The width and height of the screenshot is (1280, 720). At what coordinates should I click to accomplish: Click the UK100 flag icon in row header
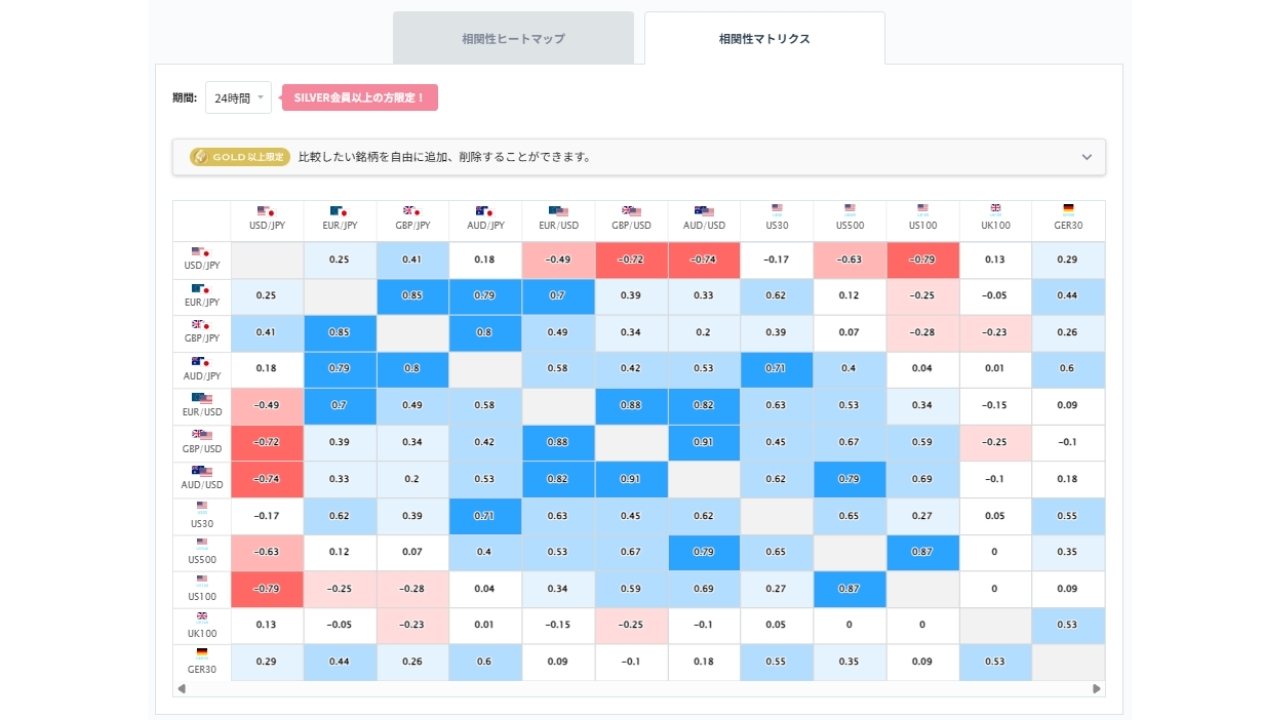click(x=202, y=617)
